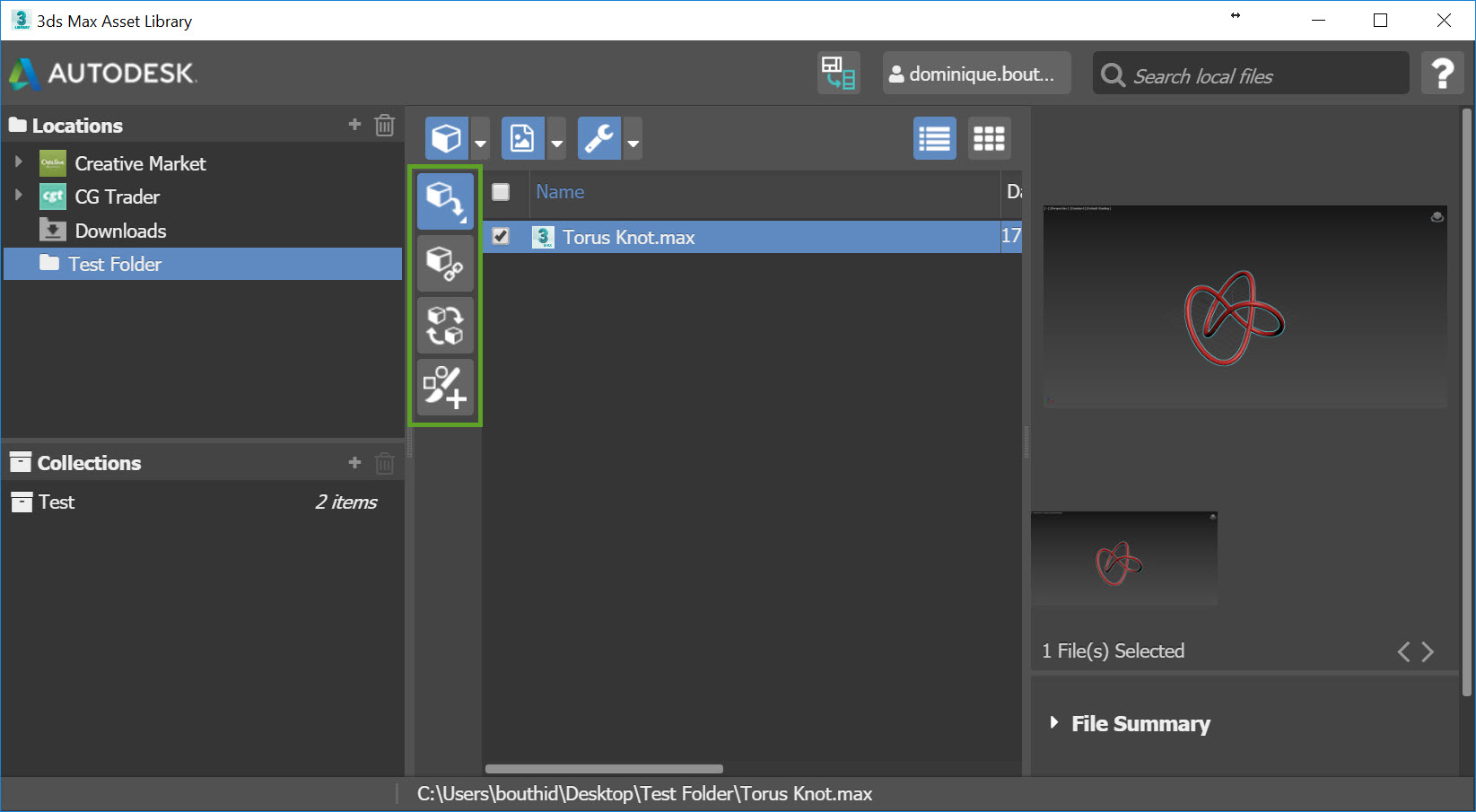Go to previous preview with left chevron
This screenshot has width=1476, height=812.
click(x=1404, y=652)
